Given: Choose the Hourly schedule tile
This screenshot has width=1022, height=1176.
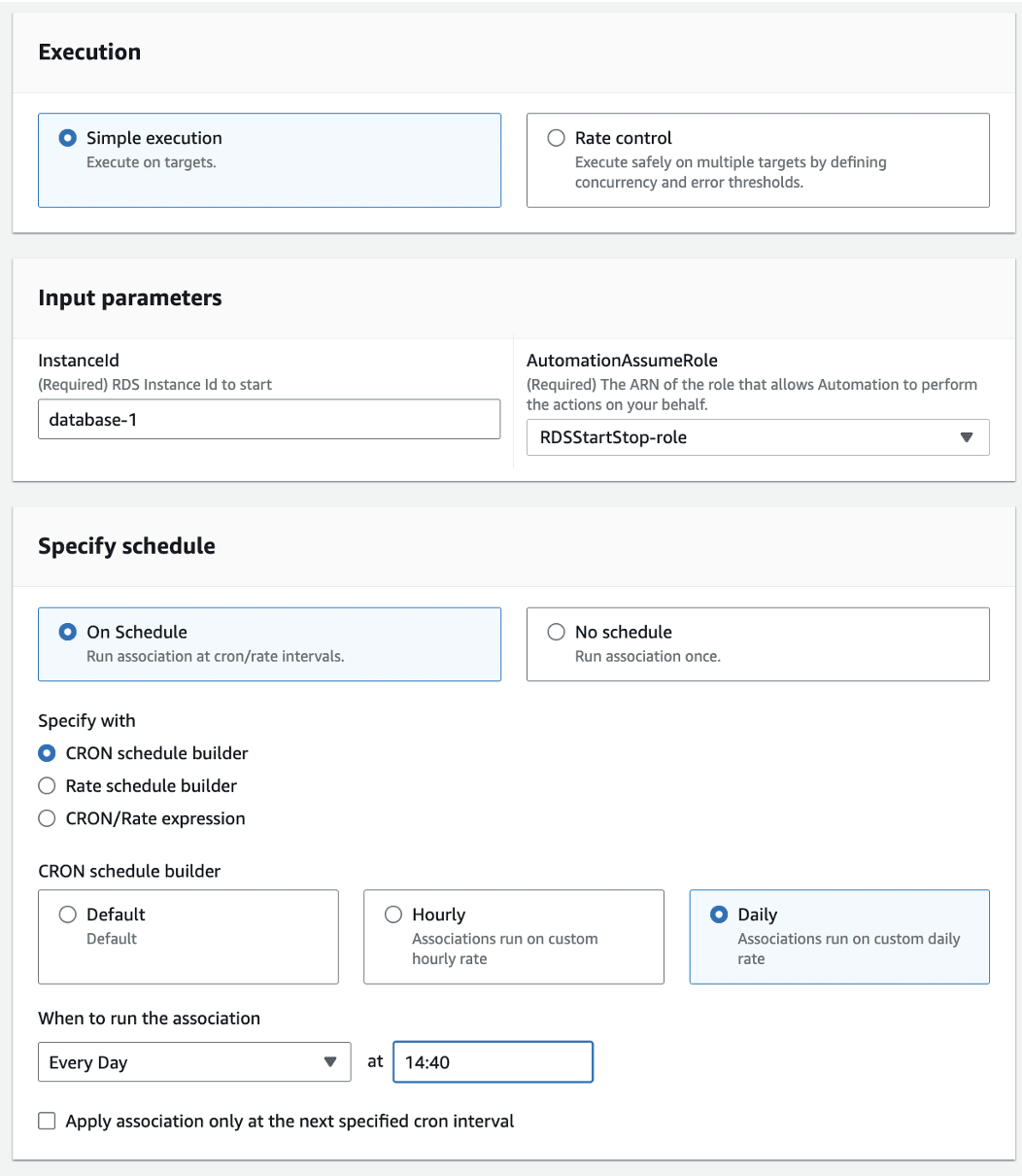Looking at the screenshot, I should [x=514, y=937].
